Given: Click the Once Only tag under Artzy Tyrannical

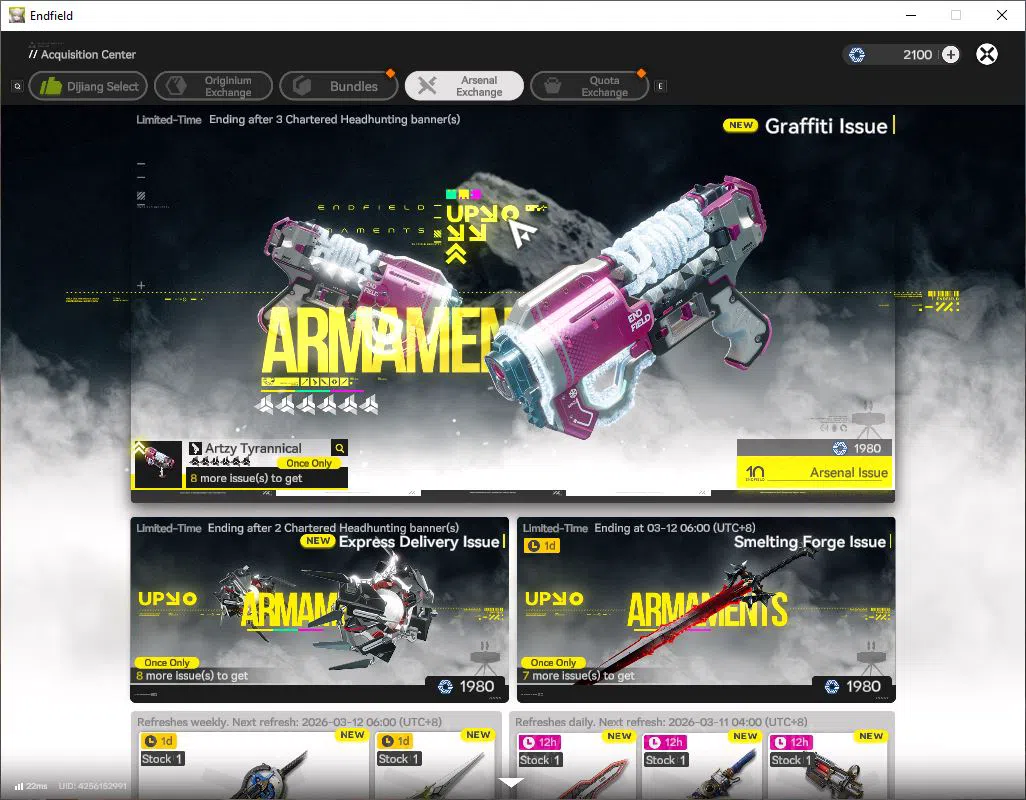Looking at the screenshot, I should tap(309, 463).
